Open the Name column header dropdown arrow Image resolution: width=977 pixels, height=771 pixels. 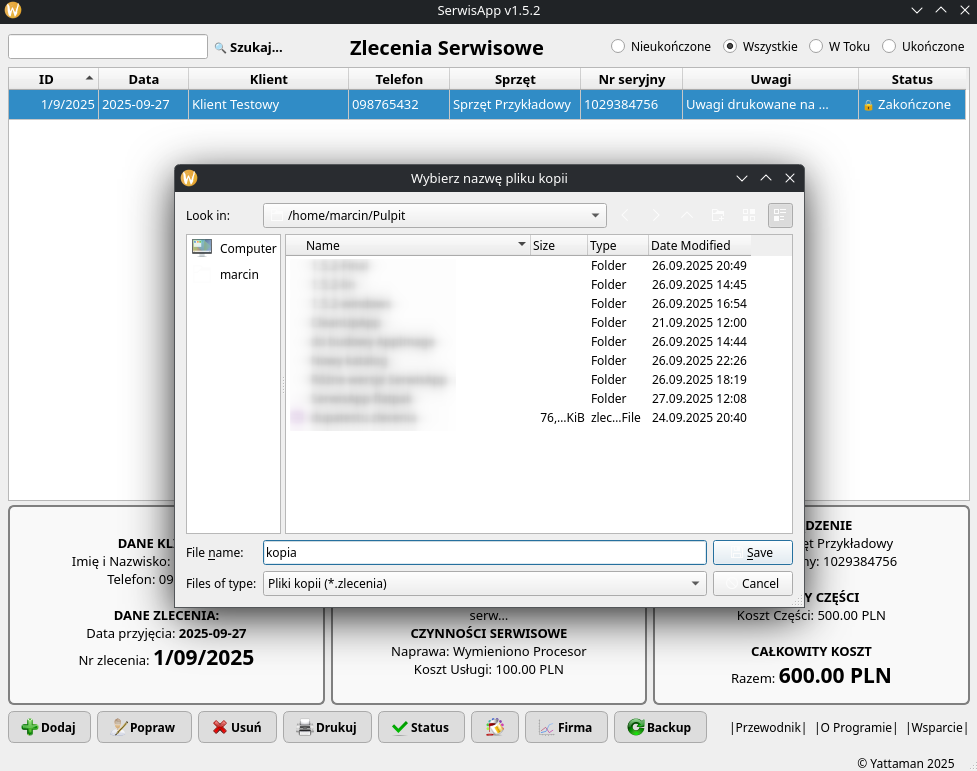pos(521,245)
